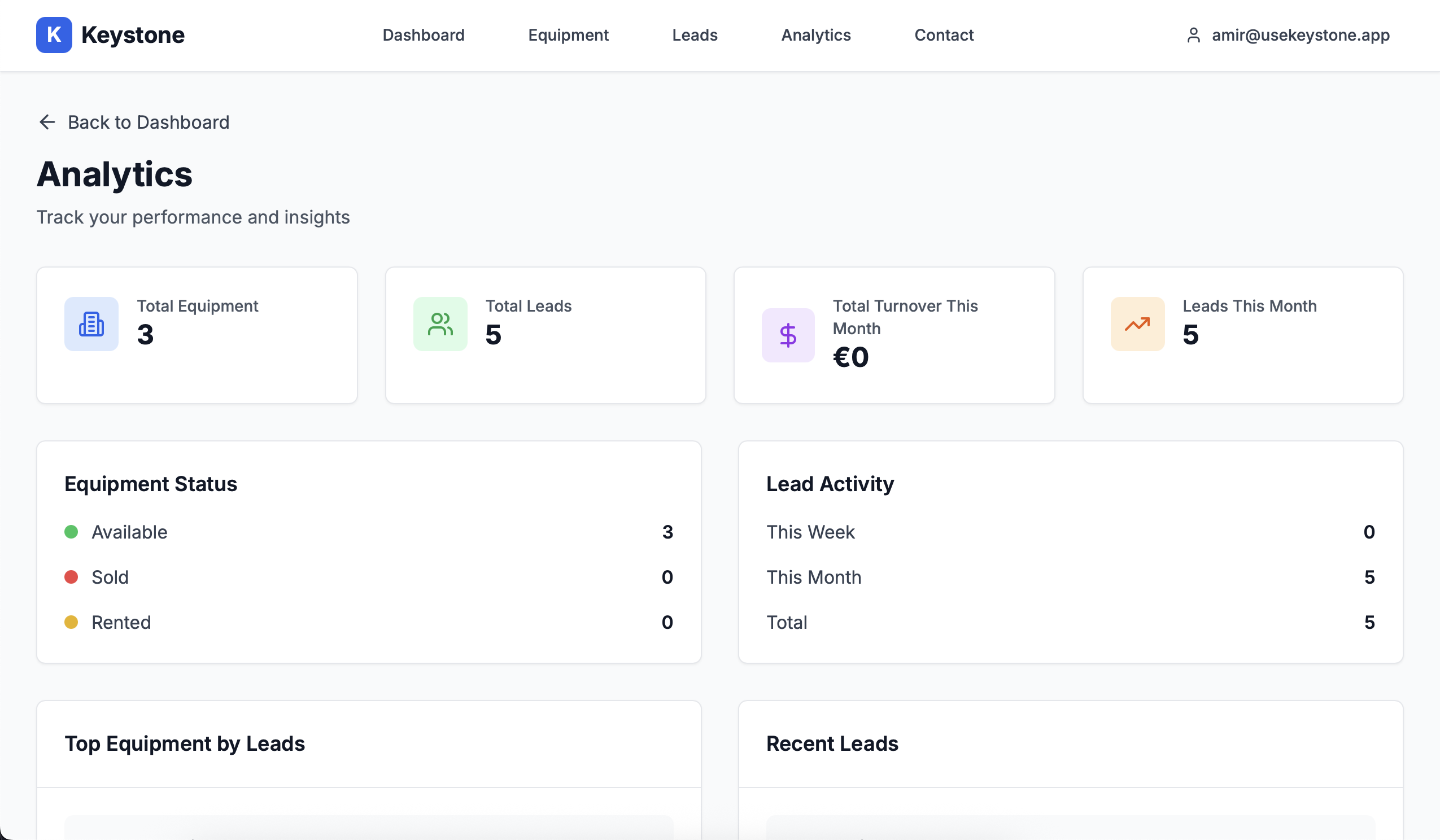The width and height of the screenshot is (1440, 840).
Task: Click the red Sold status dot
Action: (x=71, y=577)
